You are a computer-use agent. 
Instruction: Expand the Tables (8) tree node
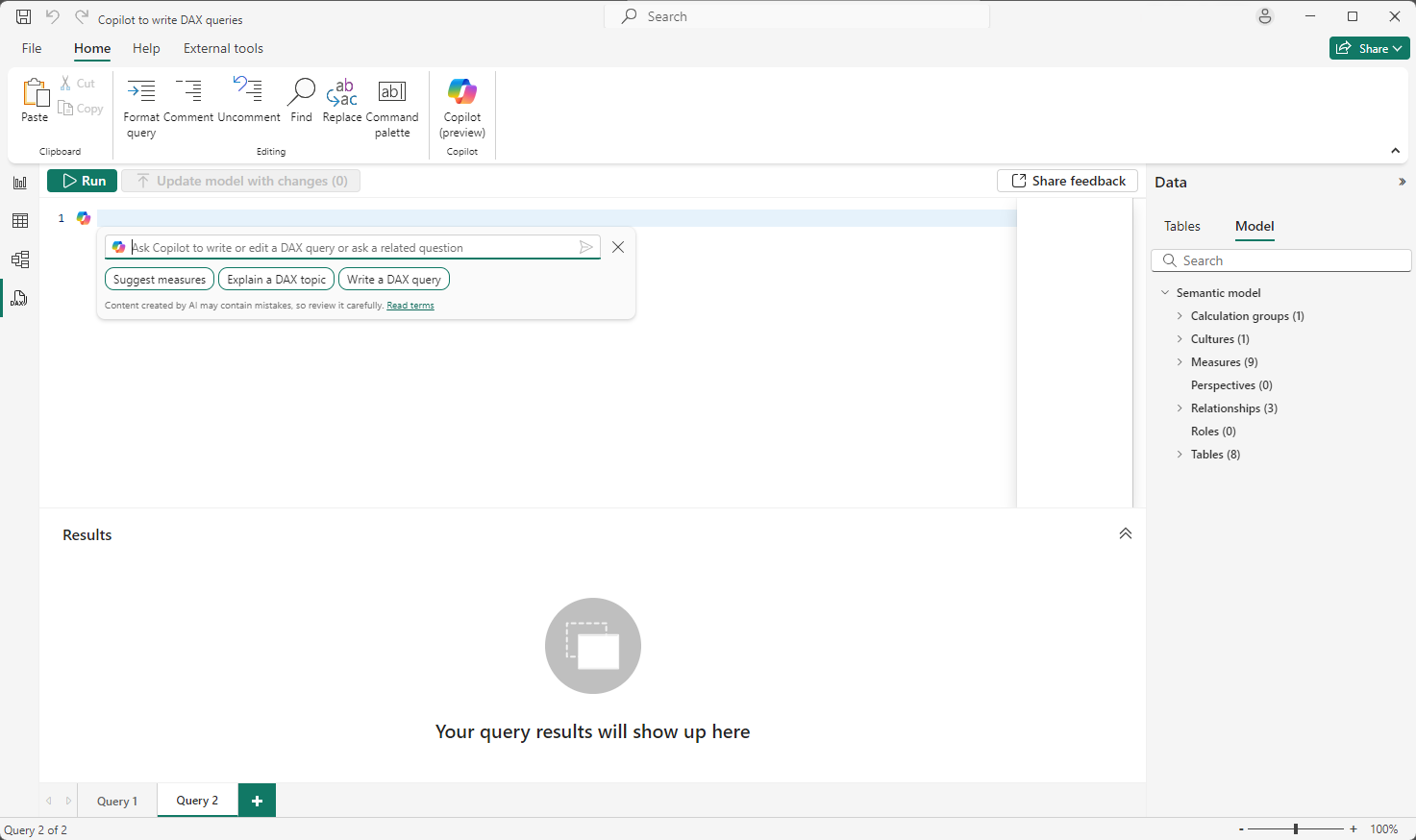(x=1180, y=455)
